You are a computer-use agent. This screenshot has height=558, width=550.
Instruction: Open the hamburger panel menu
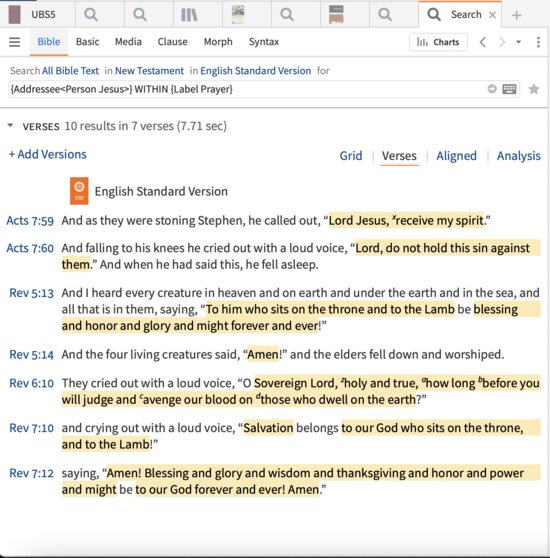15,42
